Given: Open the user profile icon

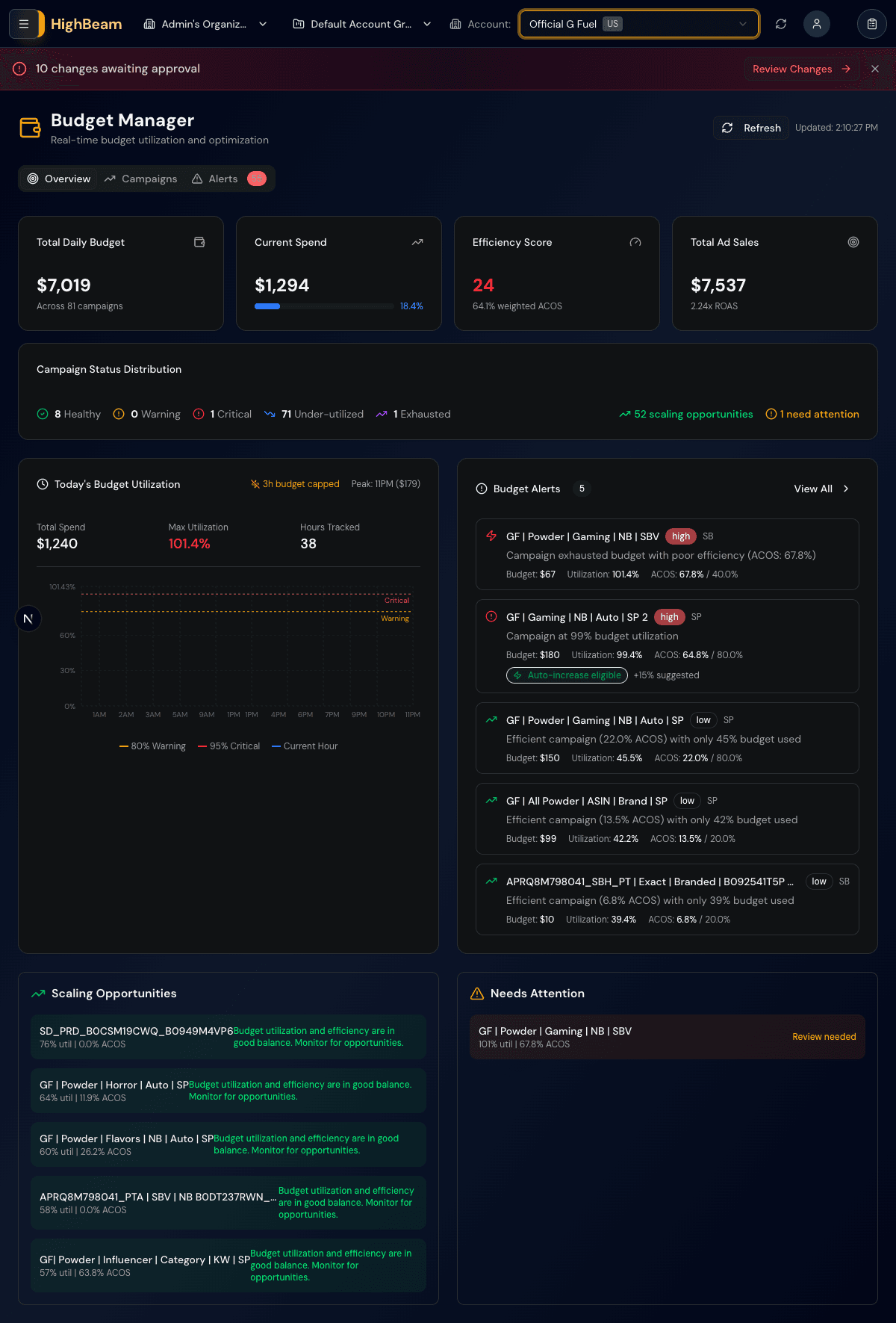Looking at the screenshot, I should coord(817,24).
